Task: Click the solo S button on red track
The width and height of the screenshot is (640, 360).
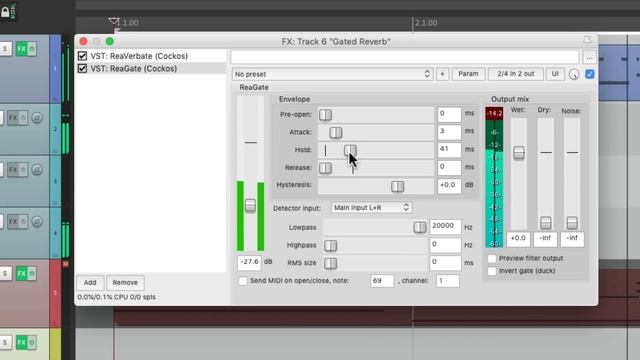Action: coord(5,273)
